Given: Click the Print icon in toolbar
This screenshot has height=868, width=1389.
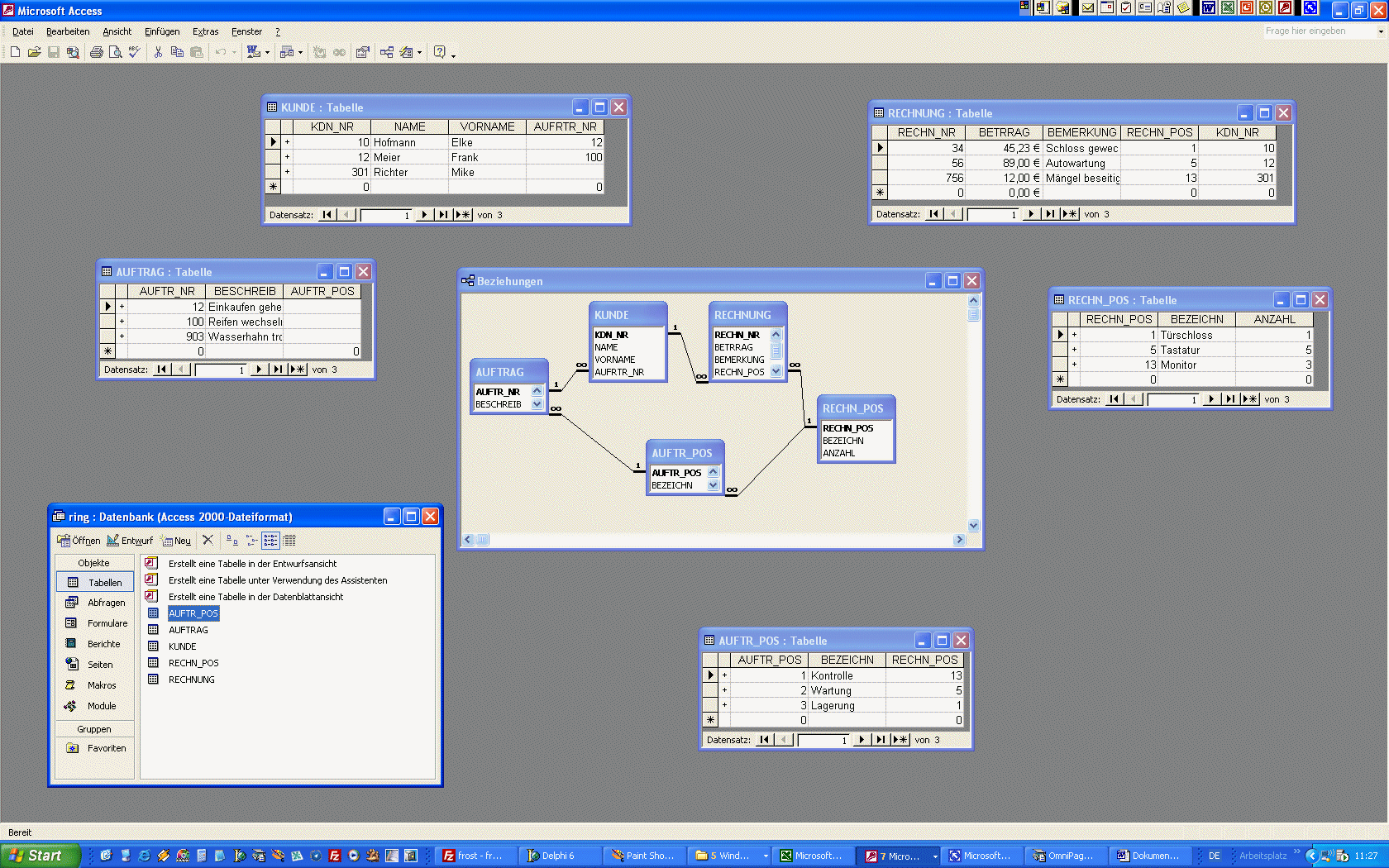Looking at the screenshot, I should click(x=96, y=52).
